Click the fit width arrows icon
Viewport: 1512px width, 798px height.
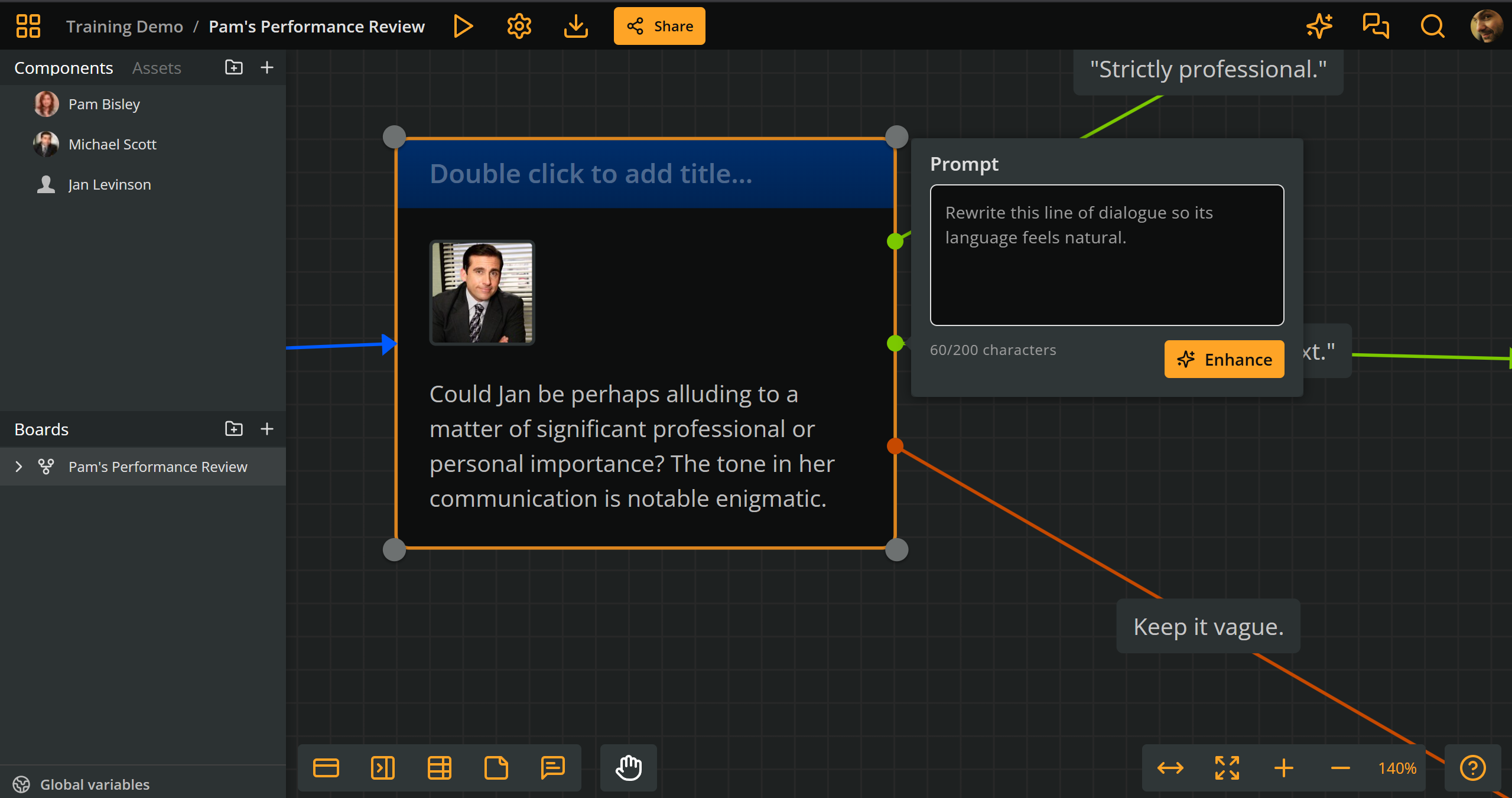[x=1170, y=768]
